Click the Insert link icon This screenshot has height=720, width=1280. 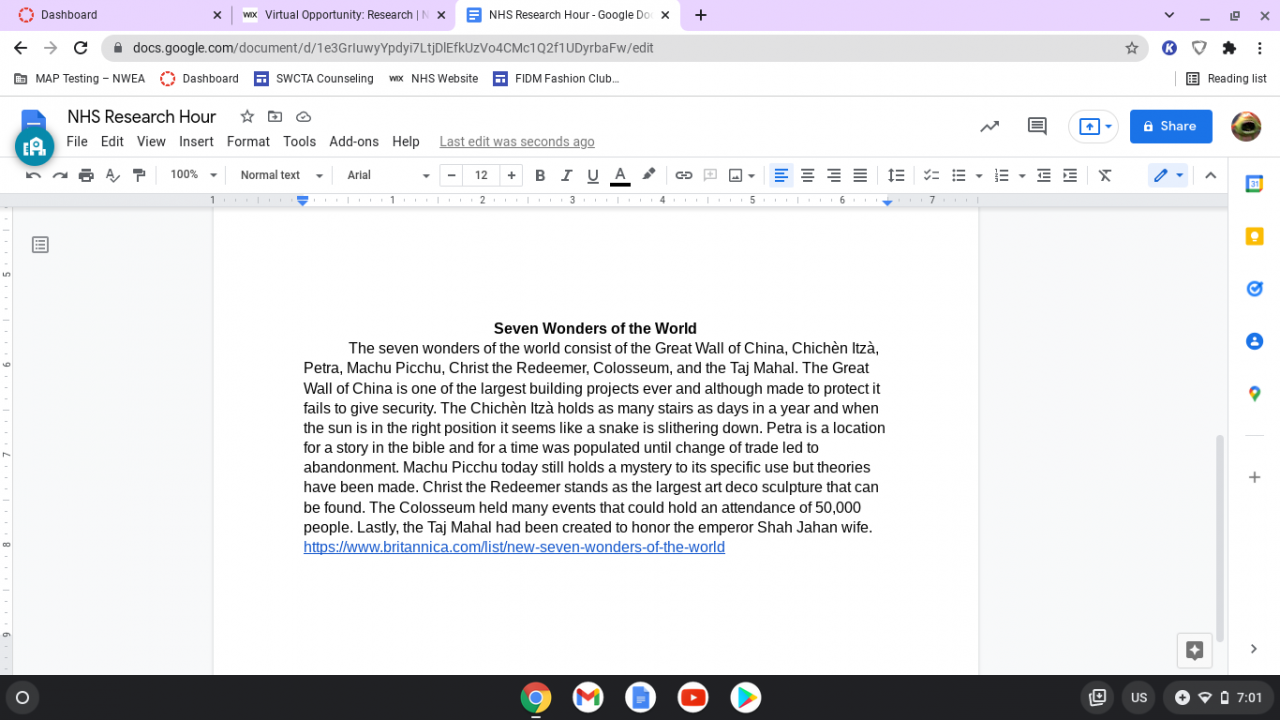pos(683,175)
